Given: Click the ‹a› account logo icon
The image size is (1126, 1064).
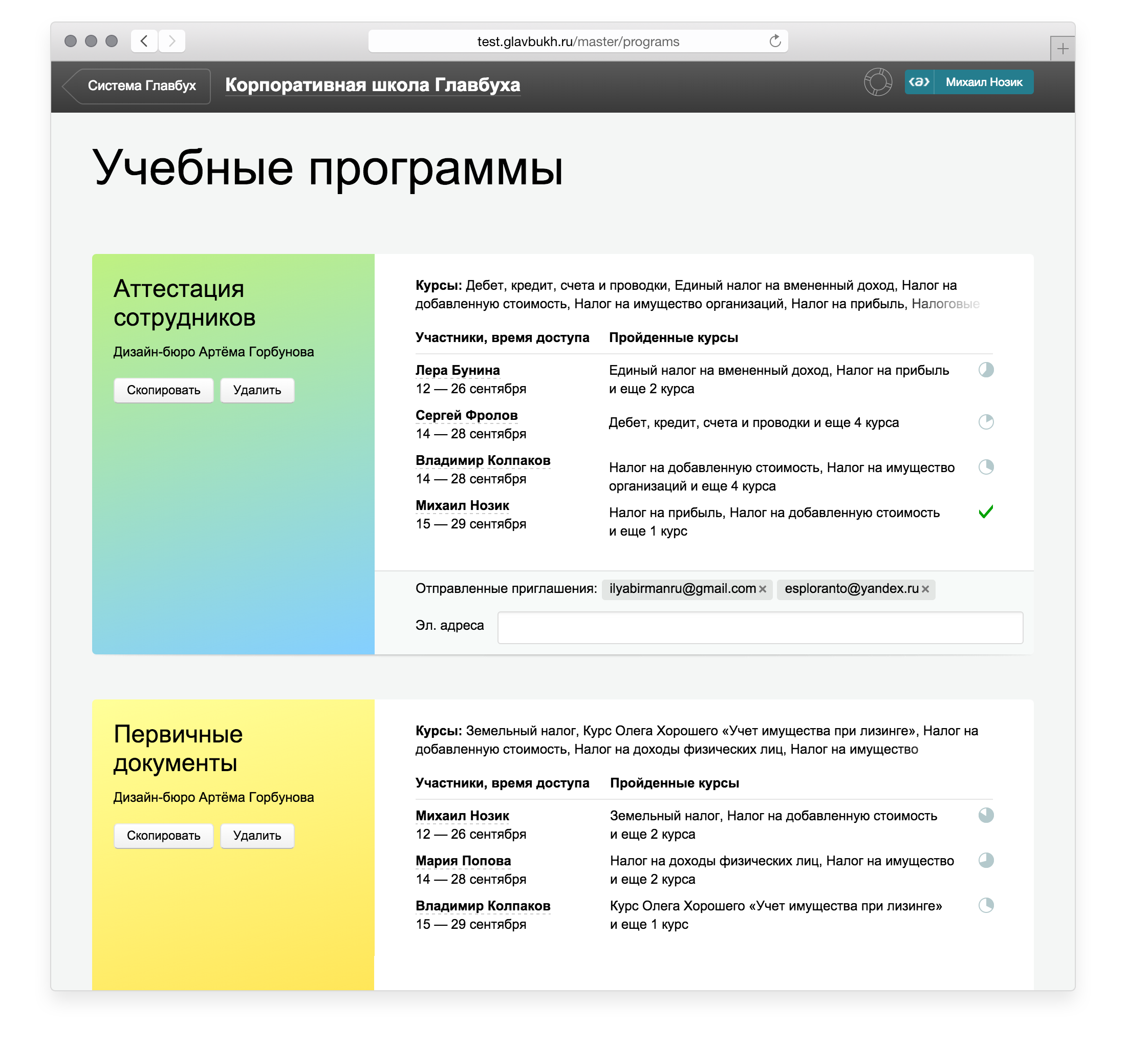Looking at the screenshot, I should point(919,82).
